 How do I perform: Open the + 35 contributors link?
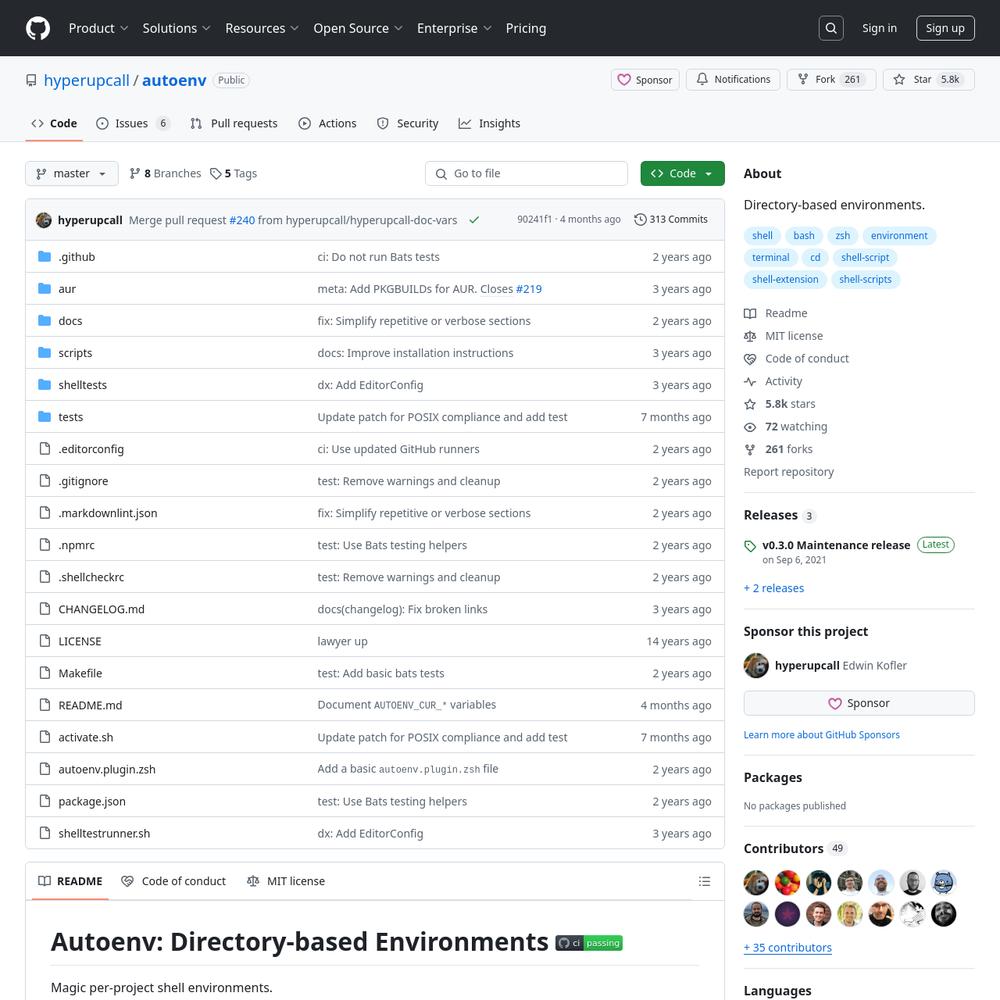coord(788,948)
